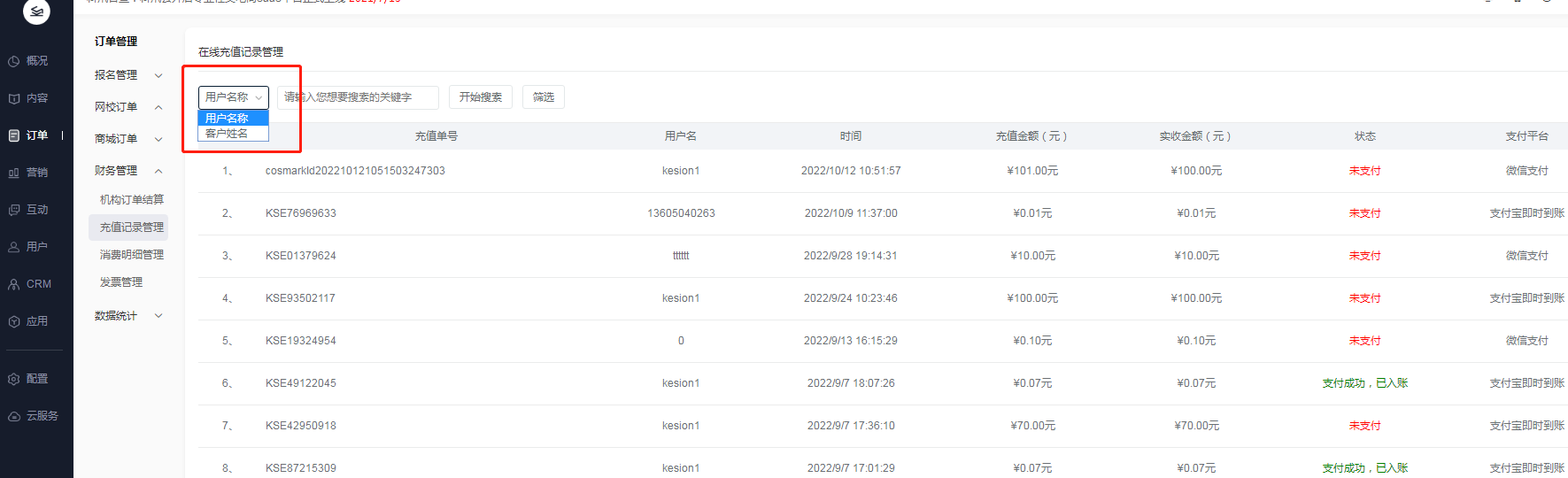The height and width of the screenshot is (478, 1568).
Task: Open the 应用 apps sidebar icon
Action: coord(14,321)
